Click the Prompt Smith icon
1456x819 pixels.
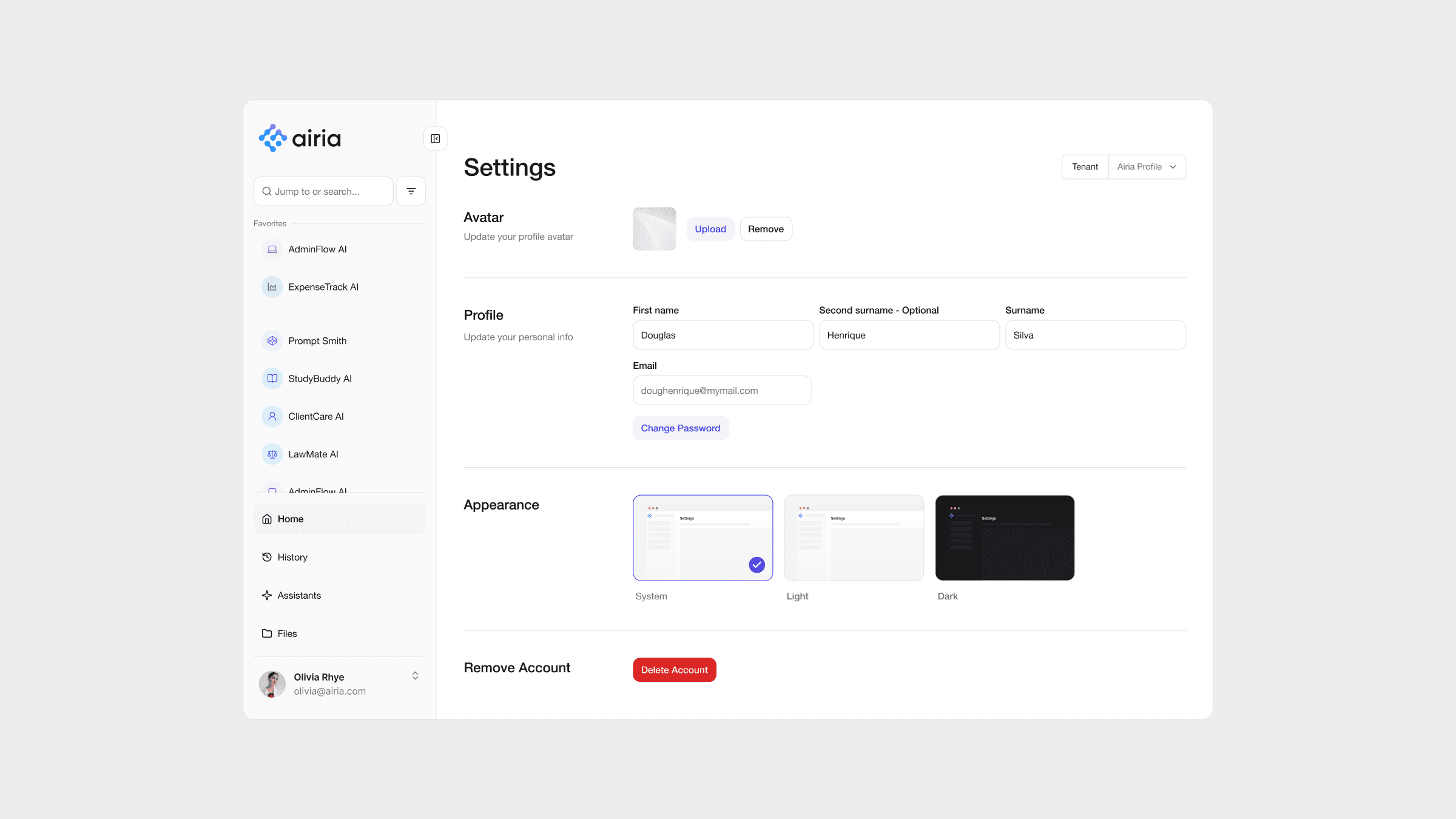pos(272,341)
